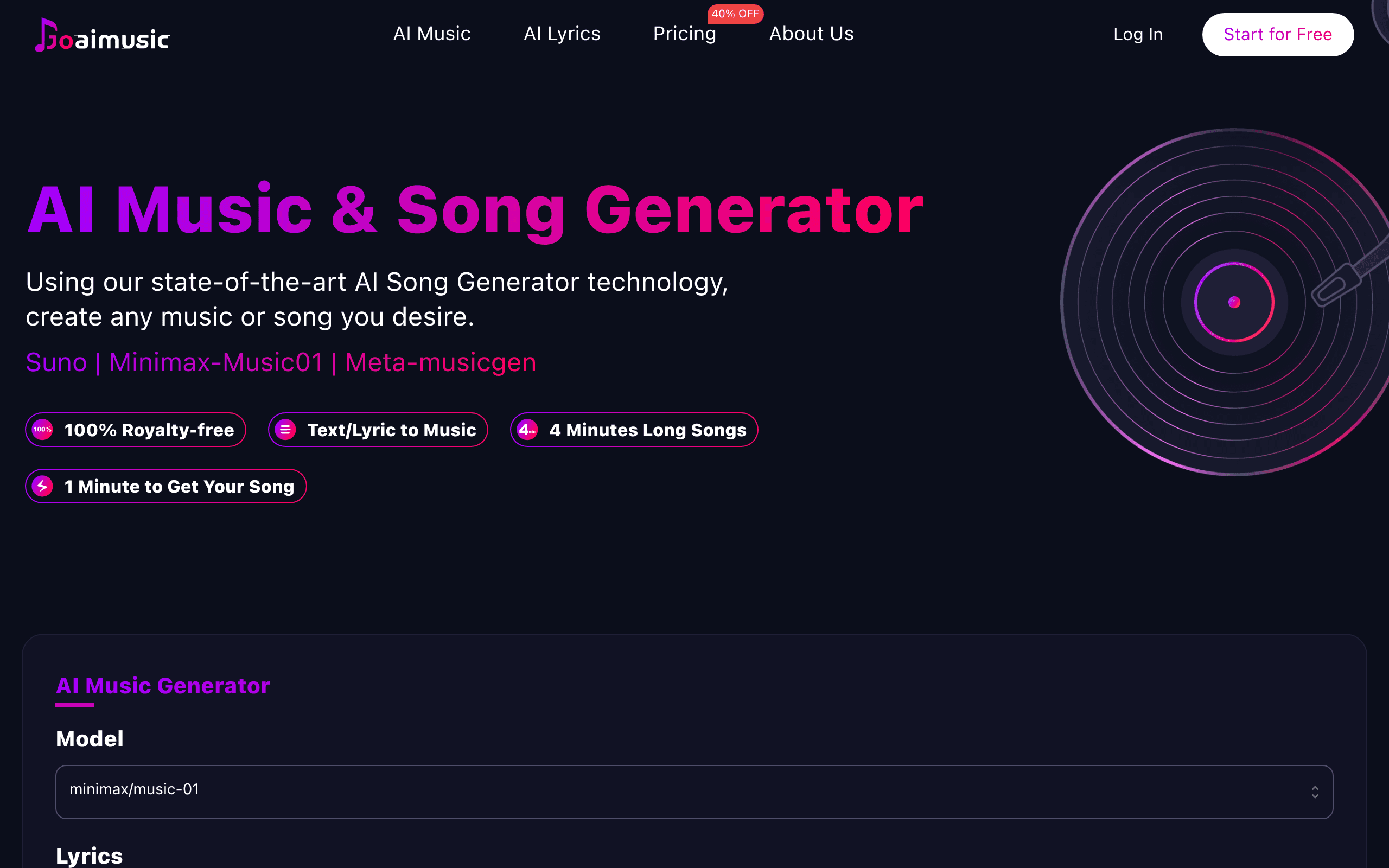This screenshot has height=868, width=1389.
Task: Click the Model label
Action: tap(90, 739)
